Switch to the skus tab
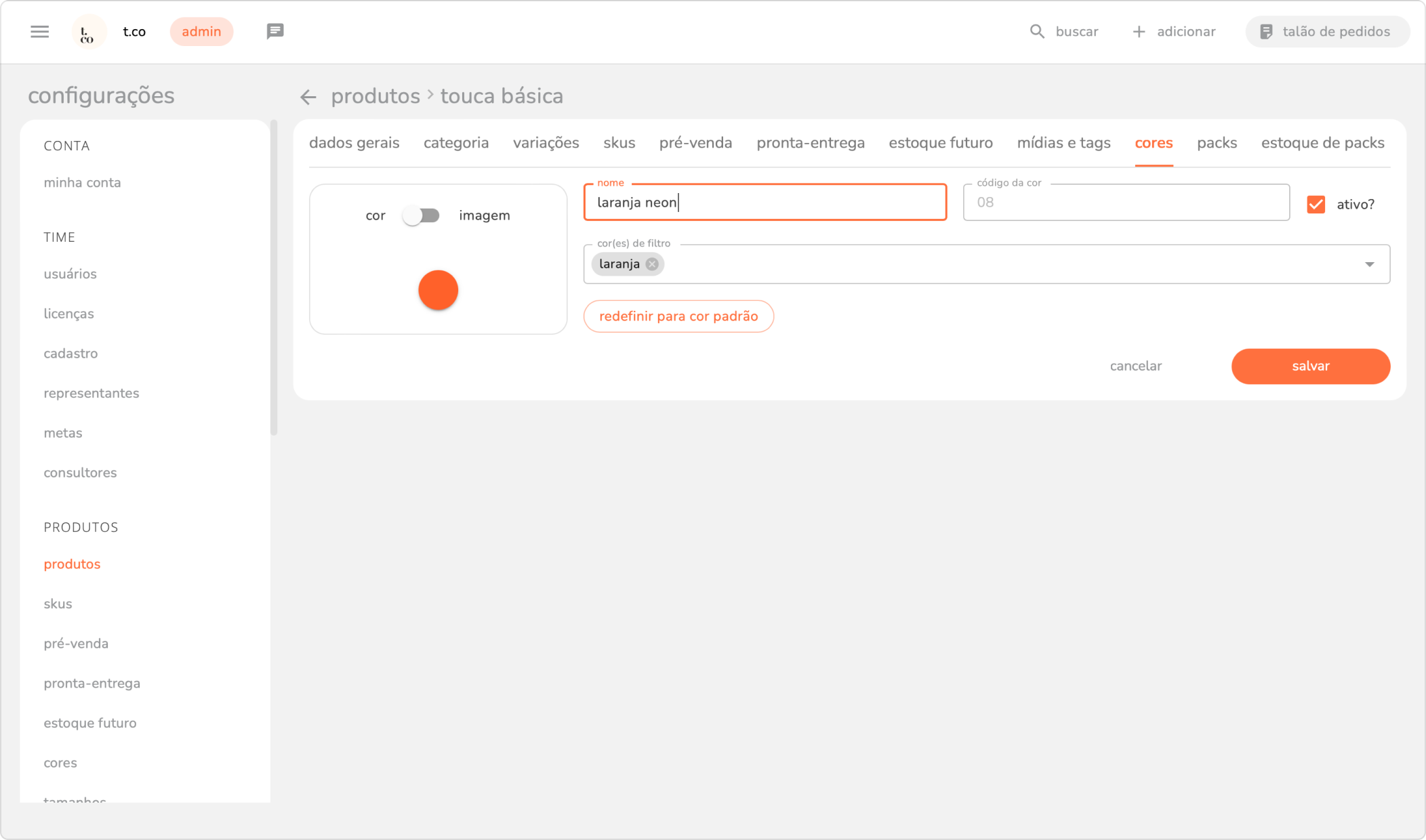Viewport: 1426px width, 840px height. tap(619, 143)
